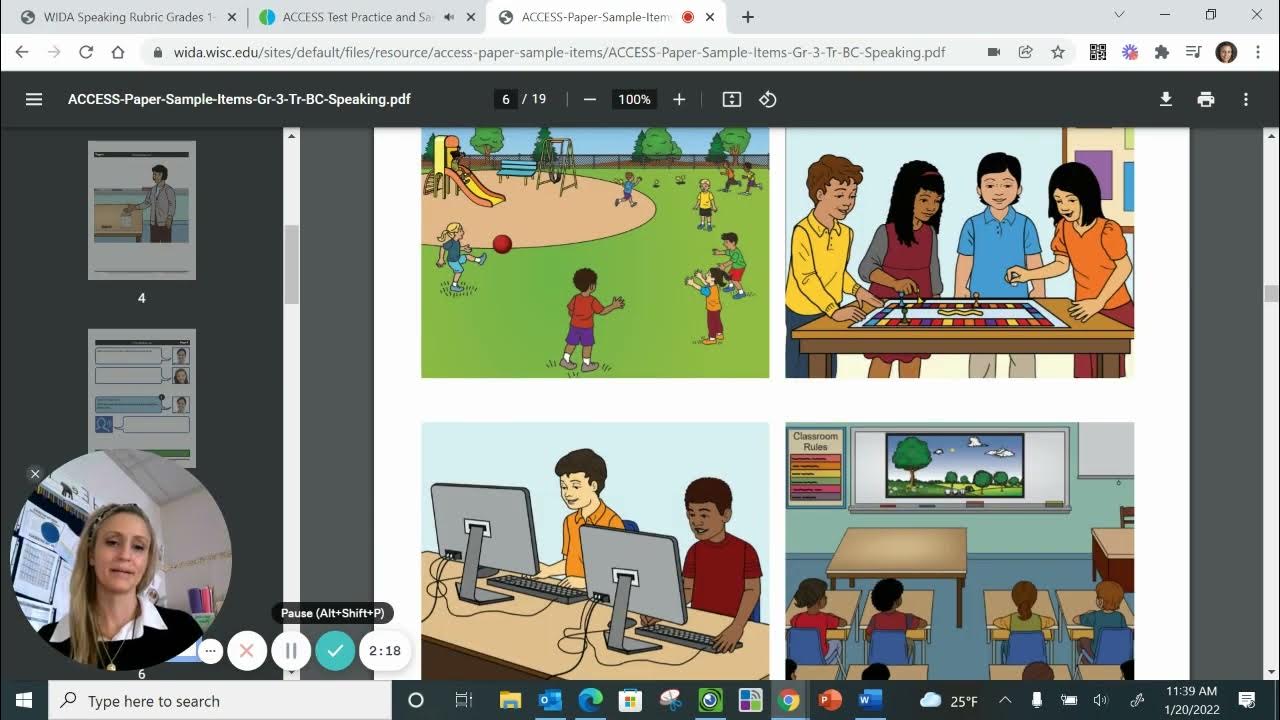The width and height of the screenshot is (1280, 720).
Task: Close the WIDA Speaking Rubric tab
Action: (x=232, y=17)
